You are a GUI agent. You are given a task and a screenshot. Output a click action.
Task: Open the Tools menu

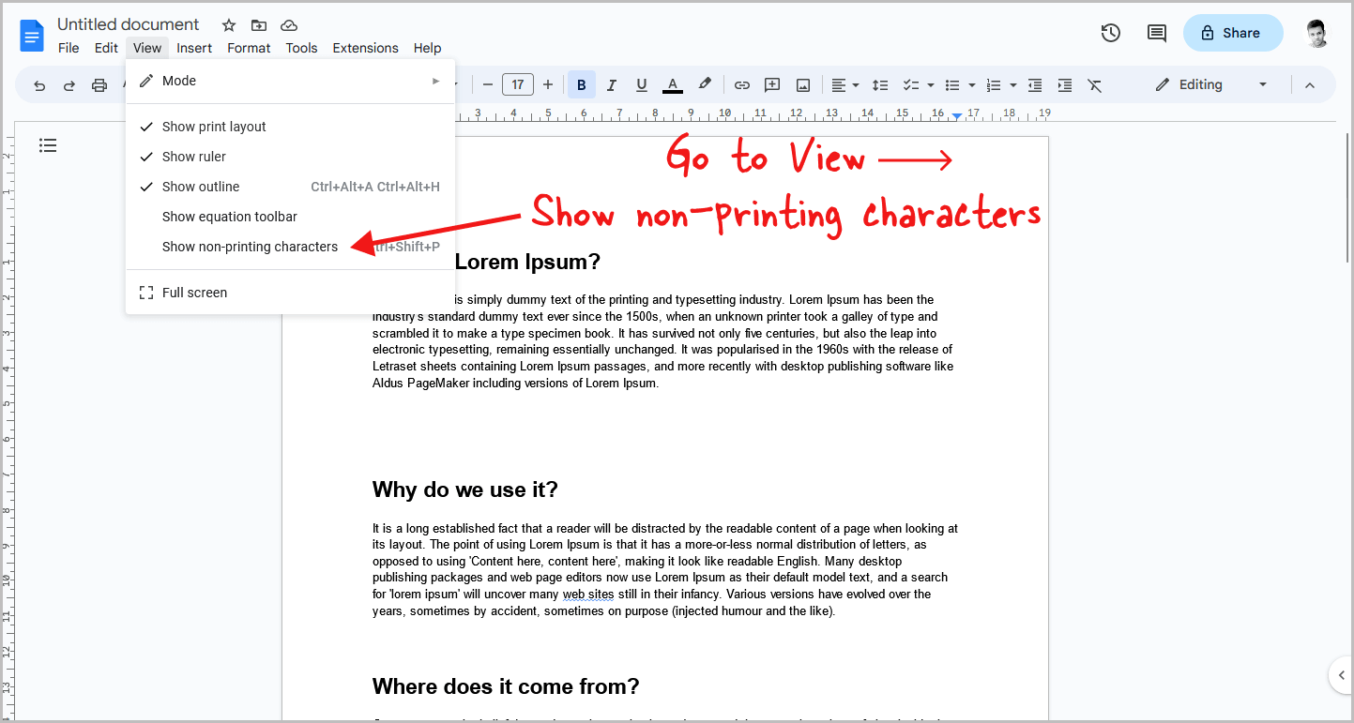(x=301, y=48)
